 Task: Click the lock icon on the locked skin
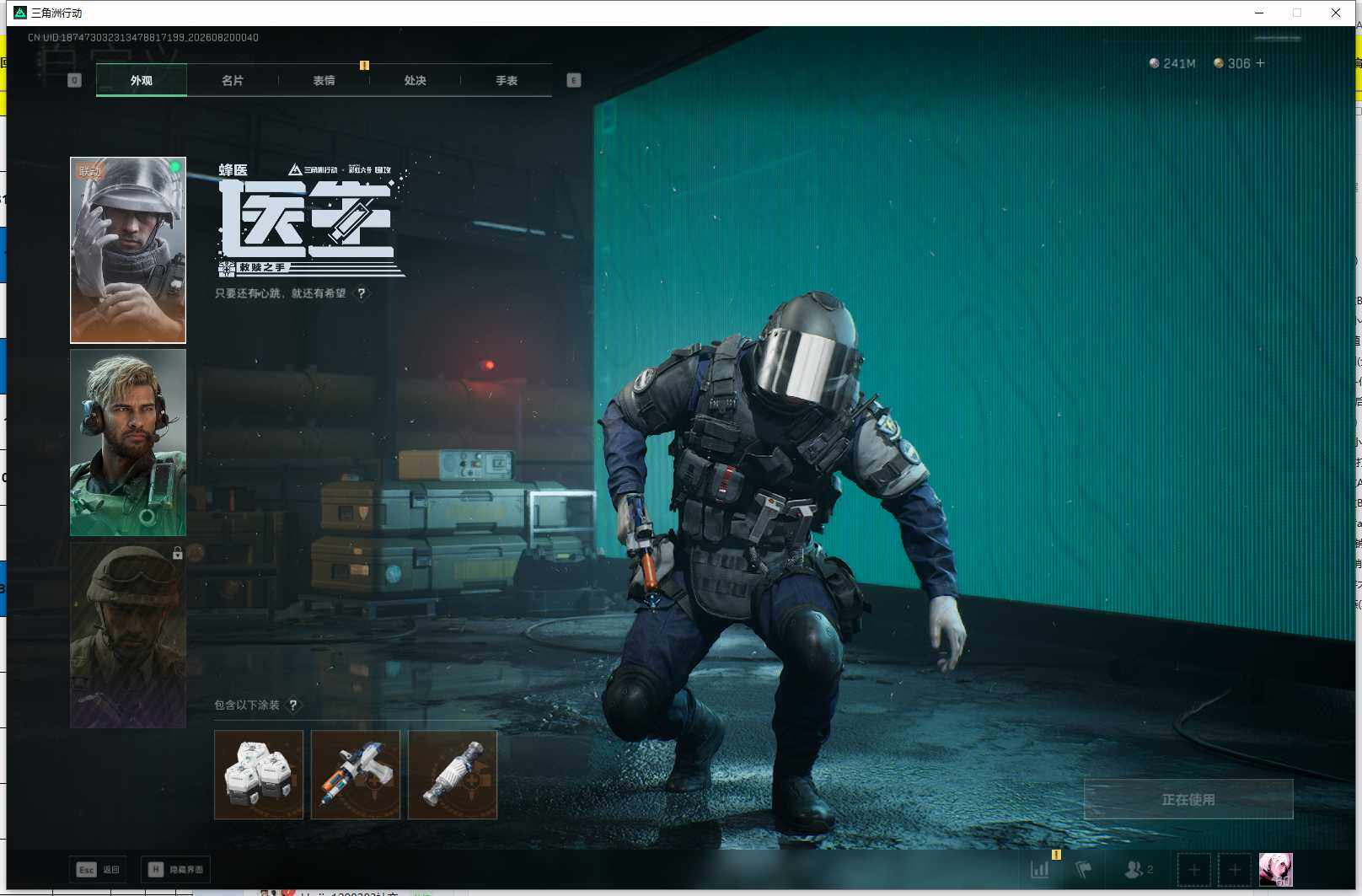click(177, 553)
